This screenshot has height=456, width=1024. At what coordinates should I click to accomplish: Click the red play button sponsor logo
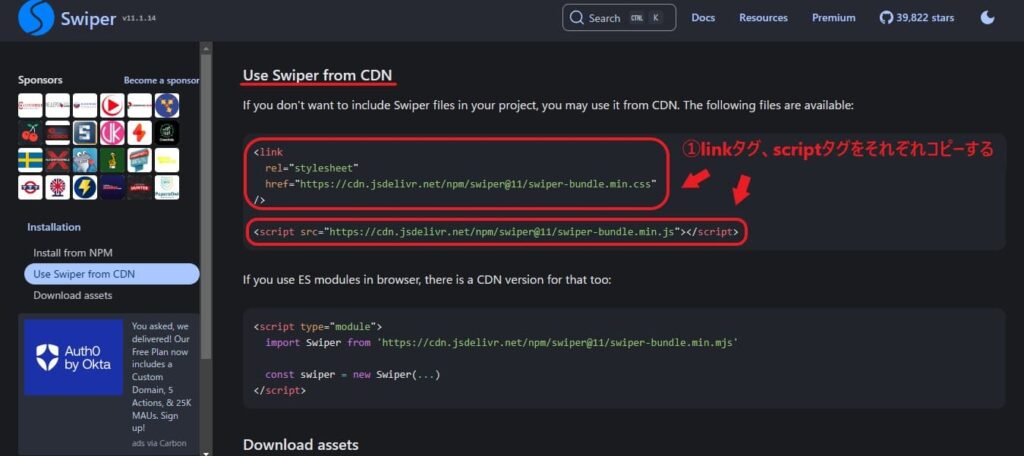tap(112, 105)
